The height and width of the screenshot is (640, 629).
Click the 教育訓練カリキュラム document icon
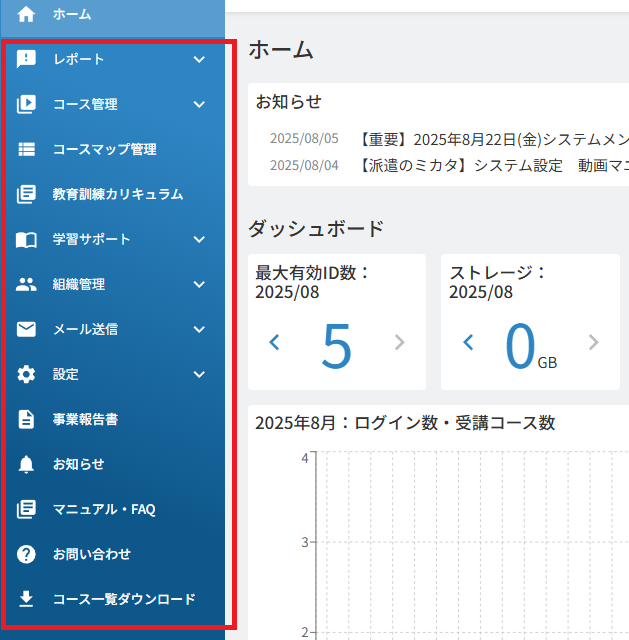point(26,194)
